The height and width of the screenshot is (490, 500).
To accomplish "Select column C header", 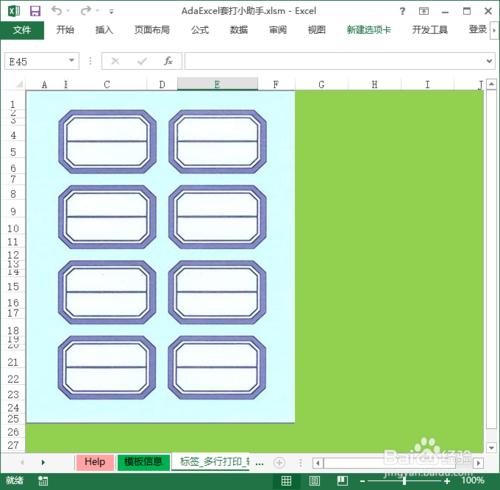I will tap(107, 85).
